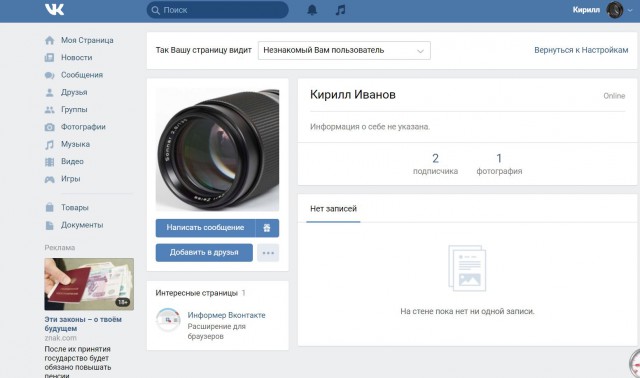This screenshot has height=378, width=640.
Task: Open the 2 подписчика counter
Action: point(436,164)
